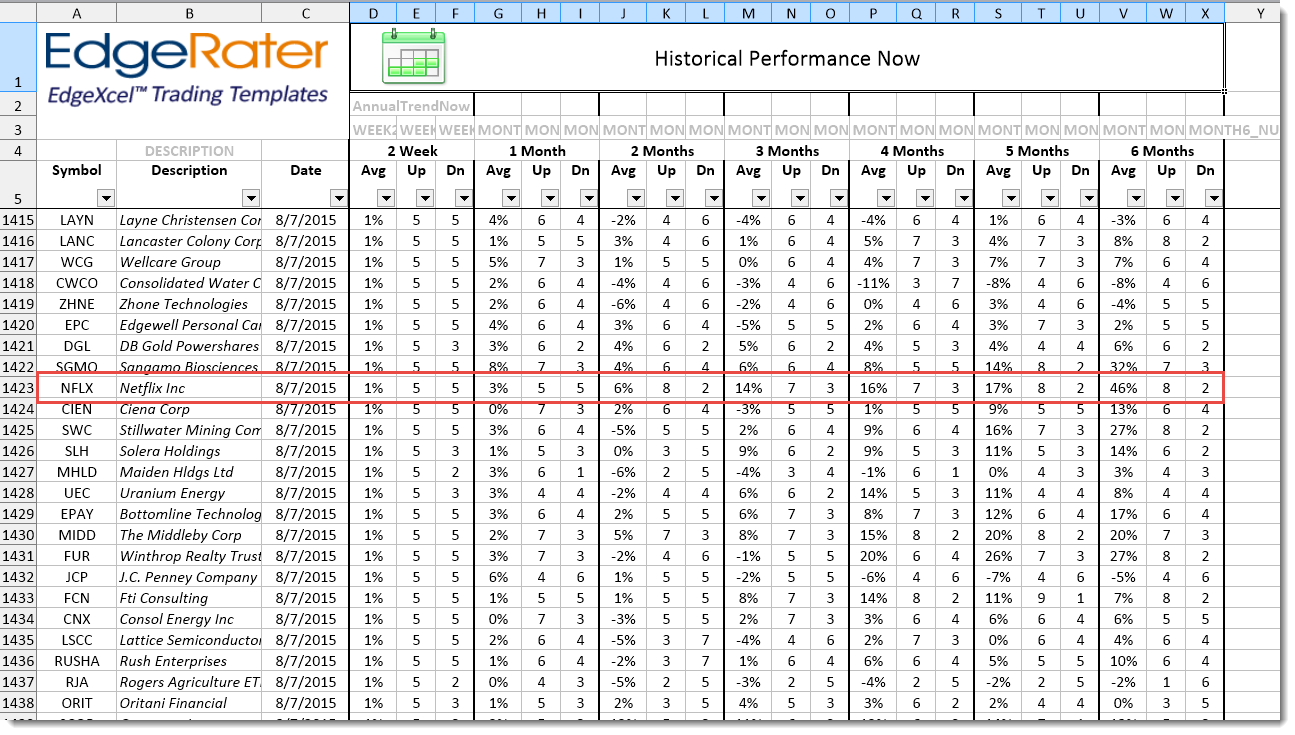This screenshot has height=735, width=1295.
Task: Select row 1415 header
Action: point(18,220)
